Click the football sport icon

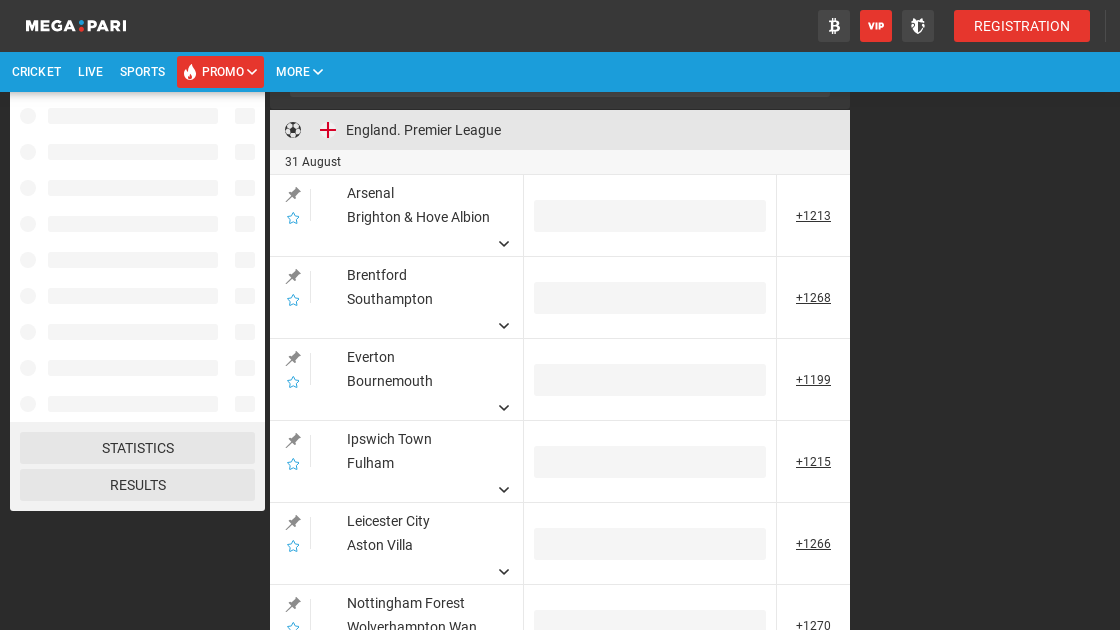[x=293, y=130]
